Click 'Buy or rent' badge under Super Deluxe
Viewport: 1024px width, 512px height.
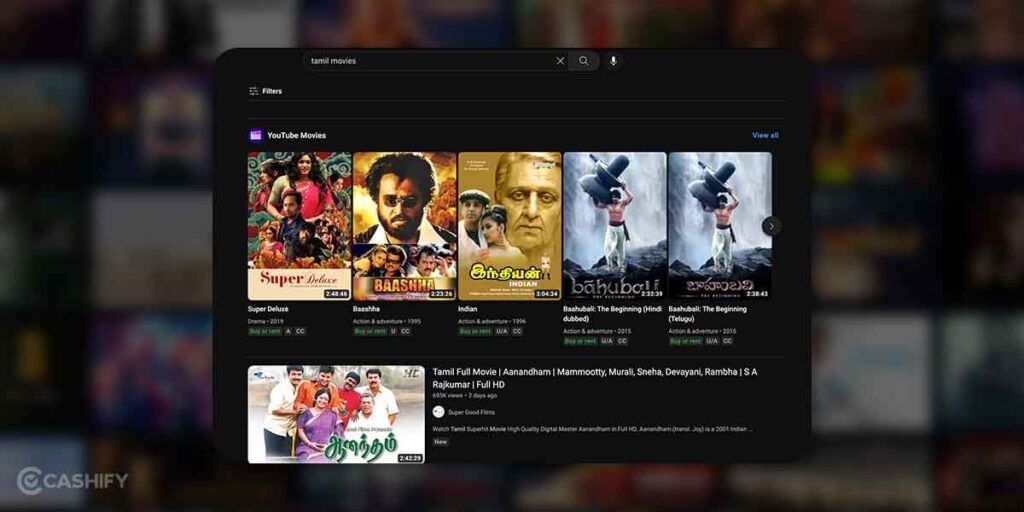(264, 331)
